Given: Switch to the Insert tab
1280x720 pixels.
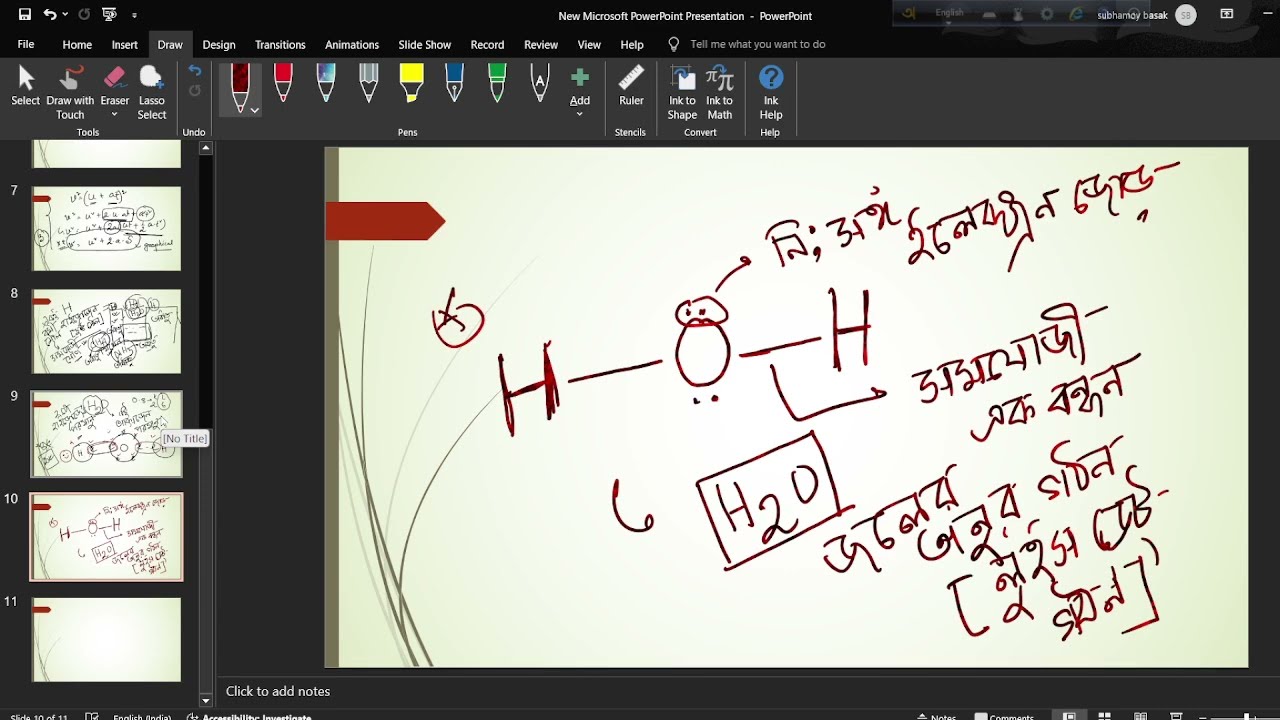Looking at the screenshot, I should [125, 44].
